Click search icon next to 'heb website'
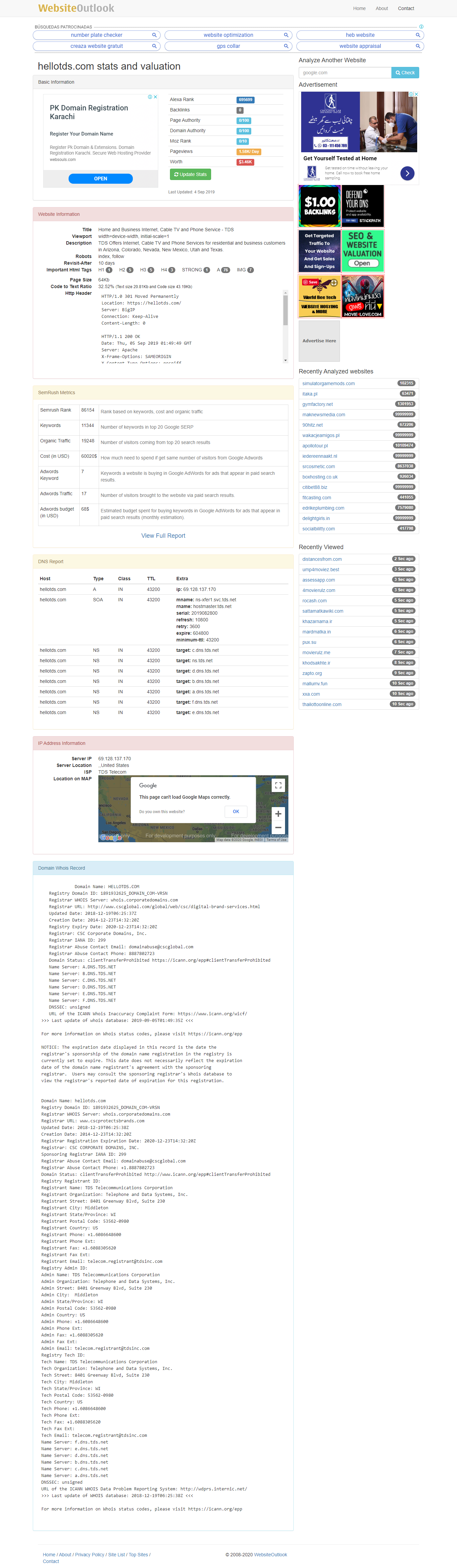This screenshot has height=1568, width=457. [x=418, y=35]
